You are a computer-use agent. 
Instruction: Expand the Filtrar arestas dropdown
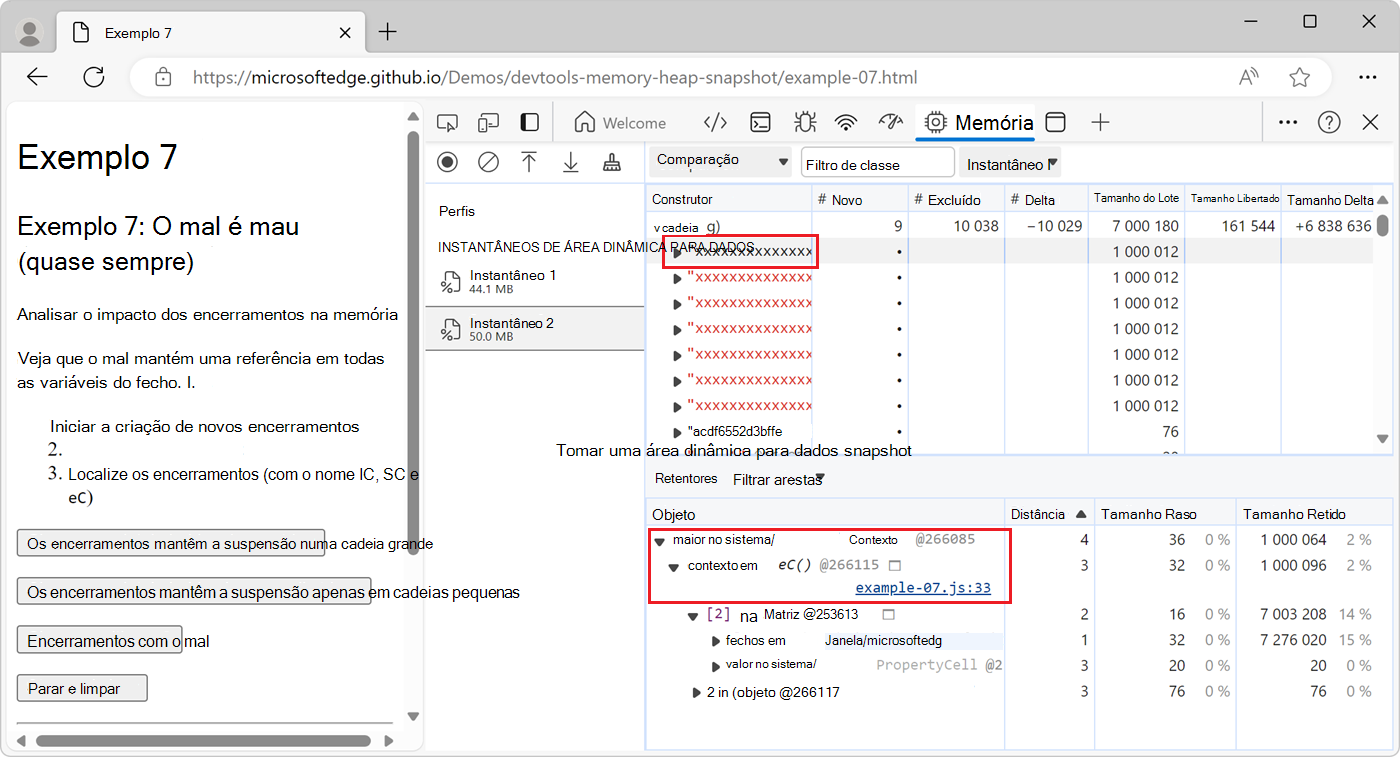778,480
